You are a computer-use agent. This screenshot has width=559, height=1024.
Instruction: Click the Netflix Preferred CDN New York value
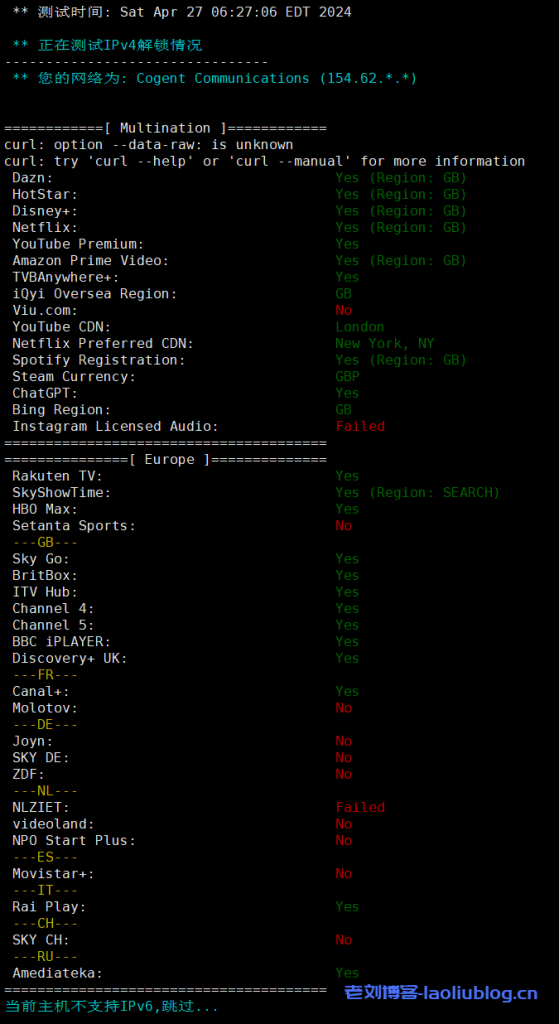385,343
